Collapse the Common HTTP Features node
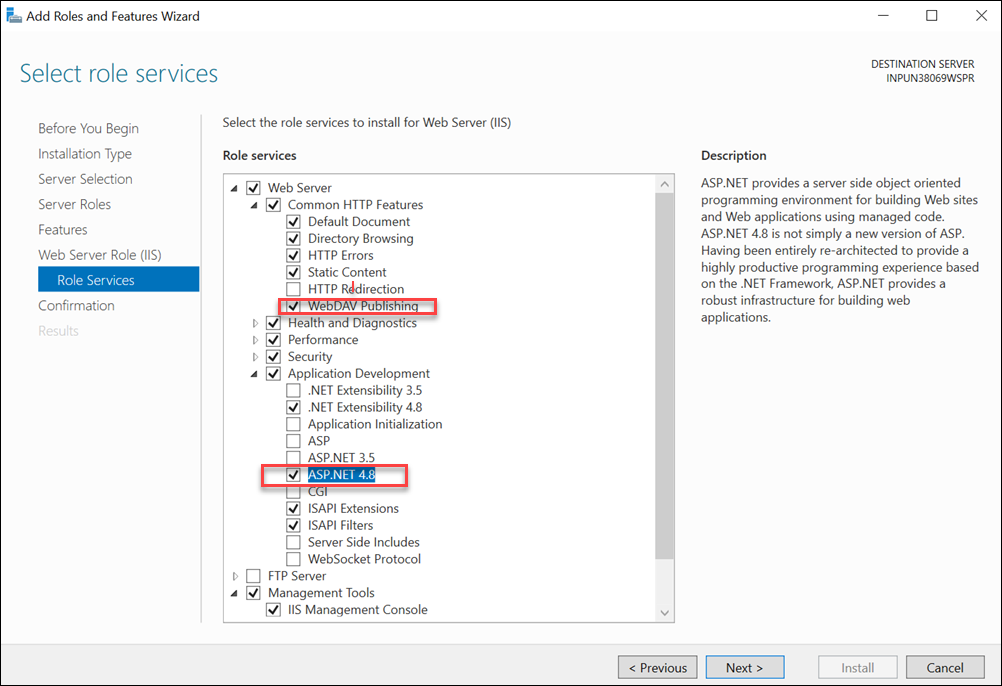Image resolution: width=1002 pixels, height=686 pixels. click(x=256, y=205)
